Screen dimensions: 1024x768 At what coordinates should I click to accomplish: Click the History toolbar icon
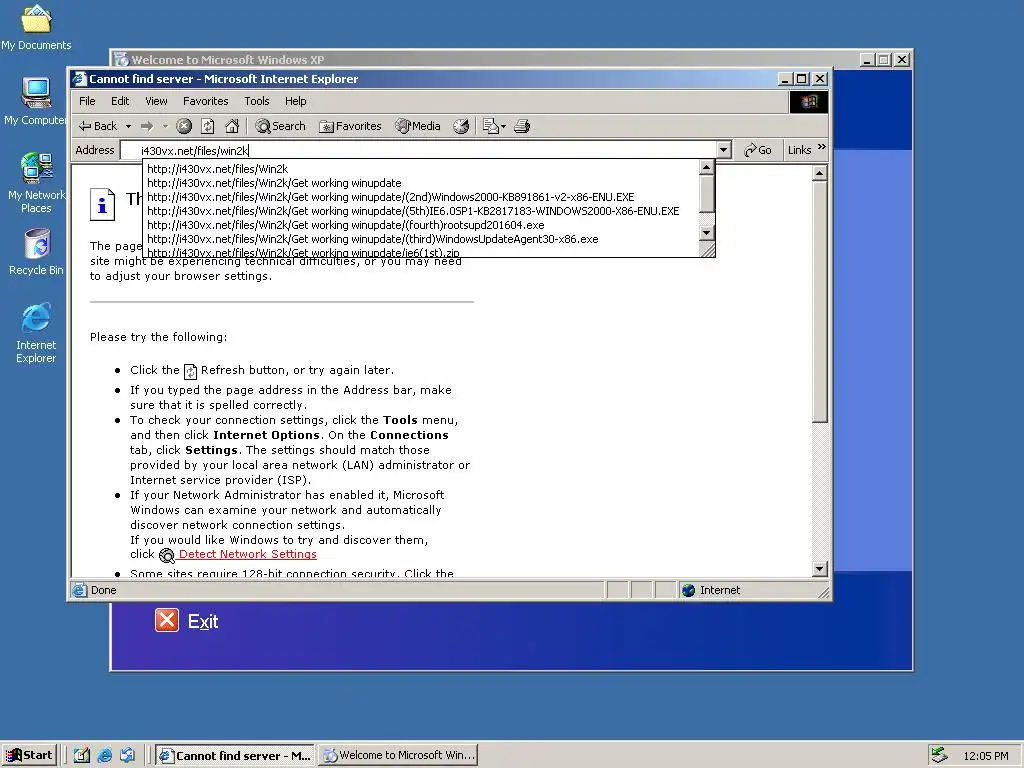461,126
